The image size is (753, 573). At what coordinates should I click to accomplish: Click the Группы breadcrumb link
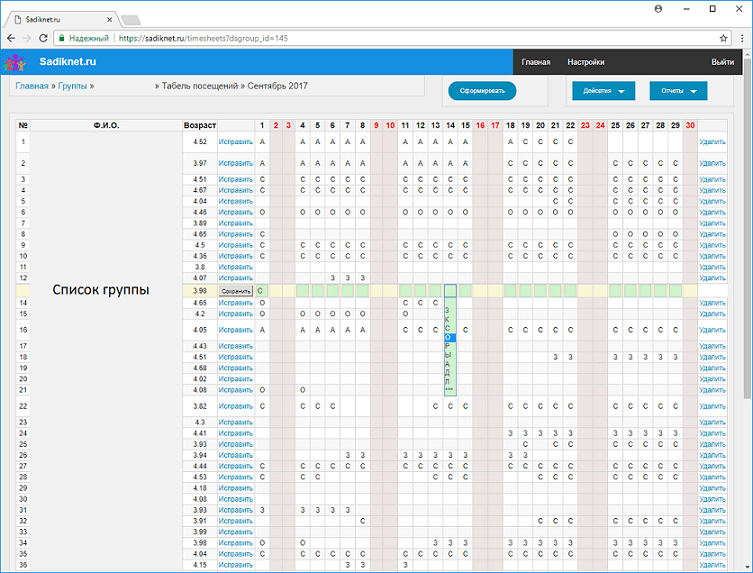pyautogui.click(x=71, y=86)
